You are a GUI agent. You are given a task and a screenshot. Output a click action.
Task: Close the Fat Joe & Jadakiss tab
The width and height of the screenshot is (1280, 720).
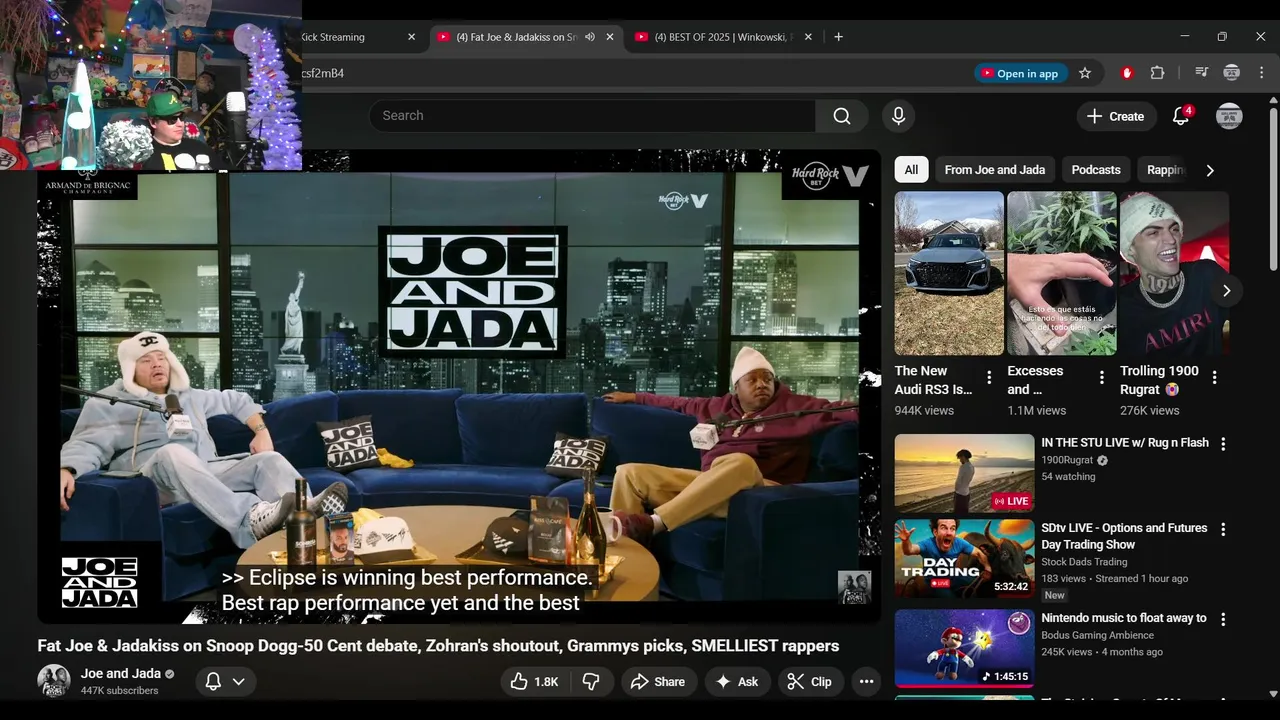610,37
